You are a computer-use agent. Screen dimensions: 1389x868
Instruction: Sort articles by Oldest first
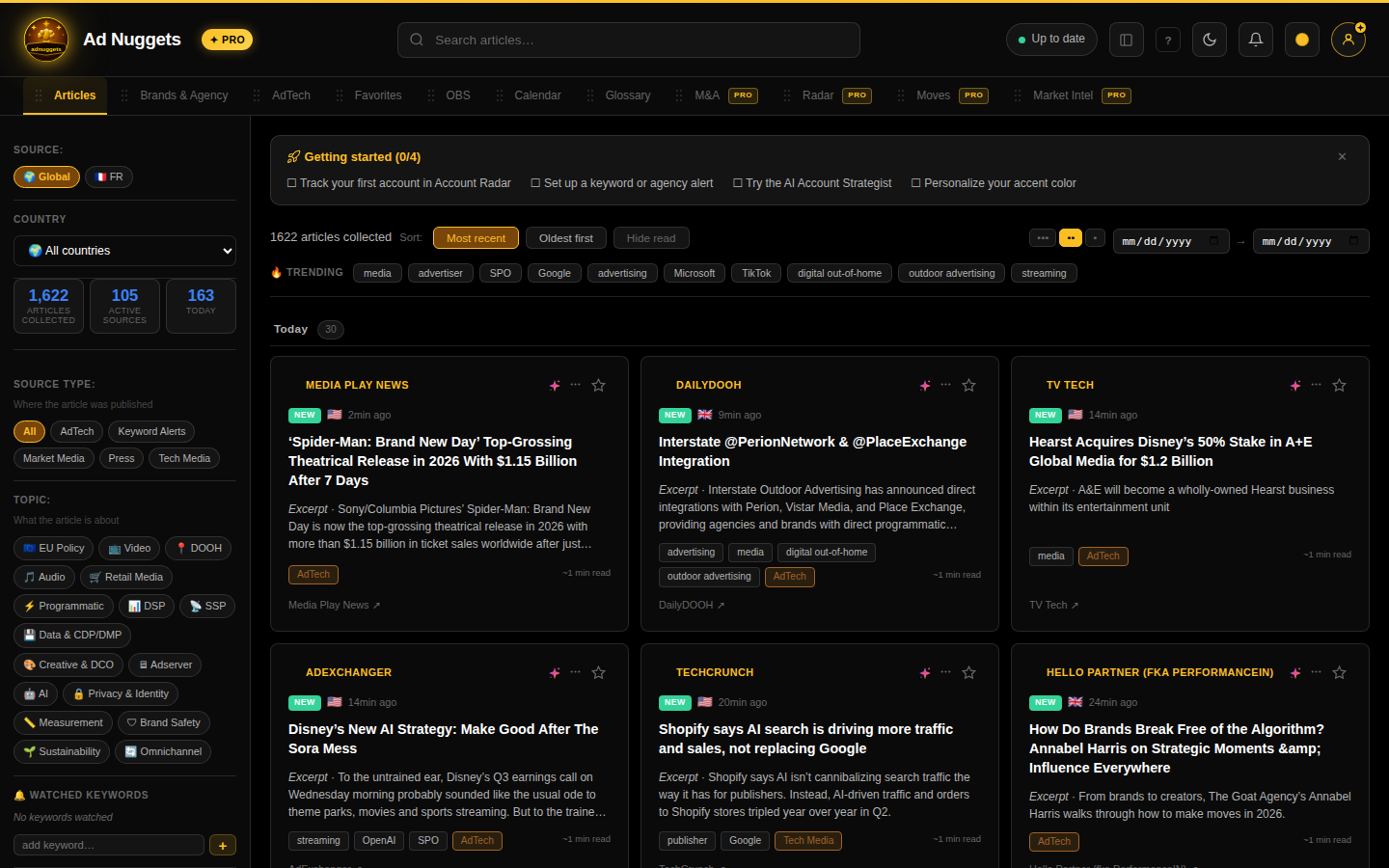566,238
